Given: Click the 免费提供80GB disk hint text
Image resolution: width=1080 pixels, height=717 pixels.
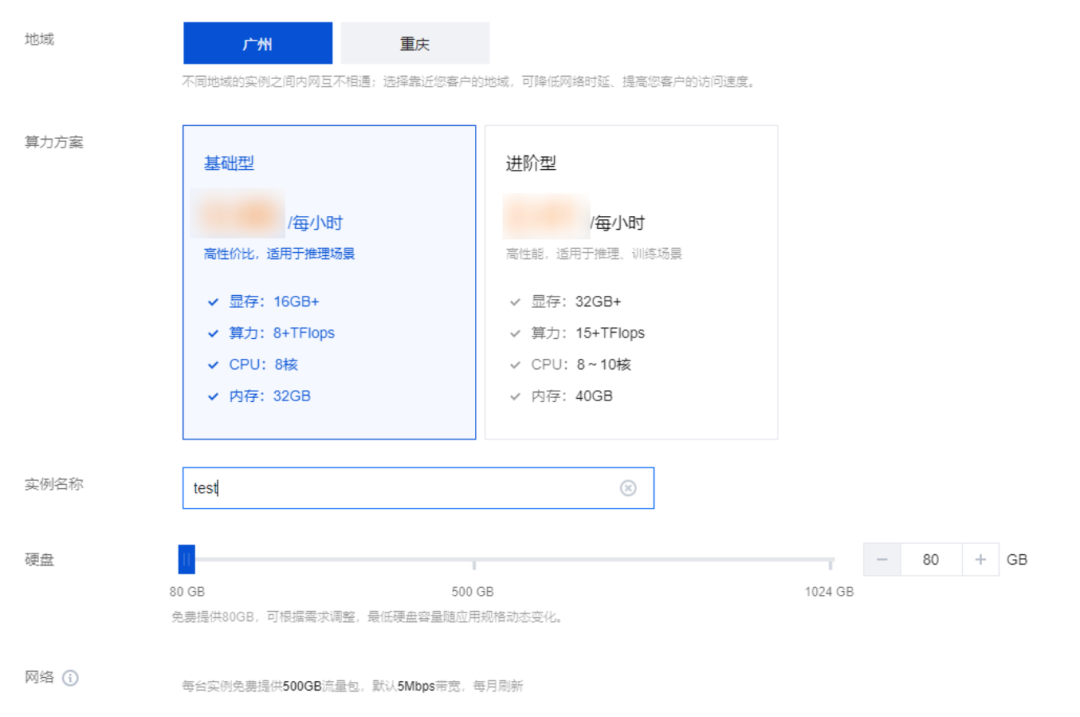Looking at the screenshot, I should tap(368, 617).
